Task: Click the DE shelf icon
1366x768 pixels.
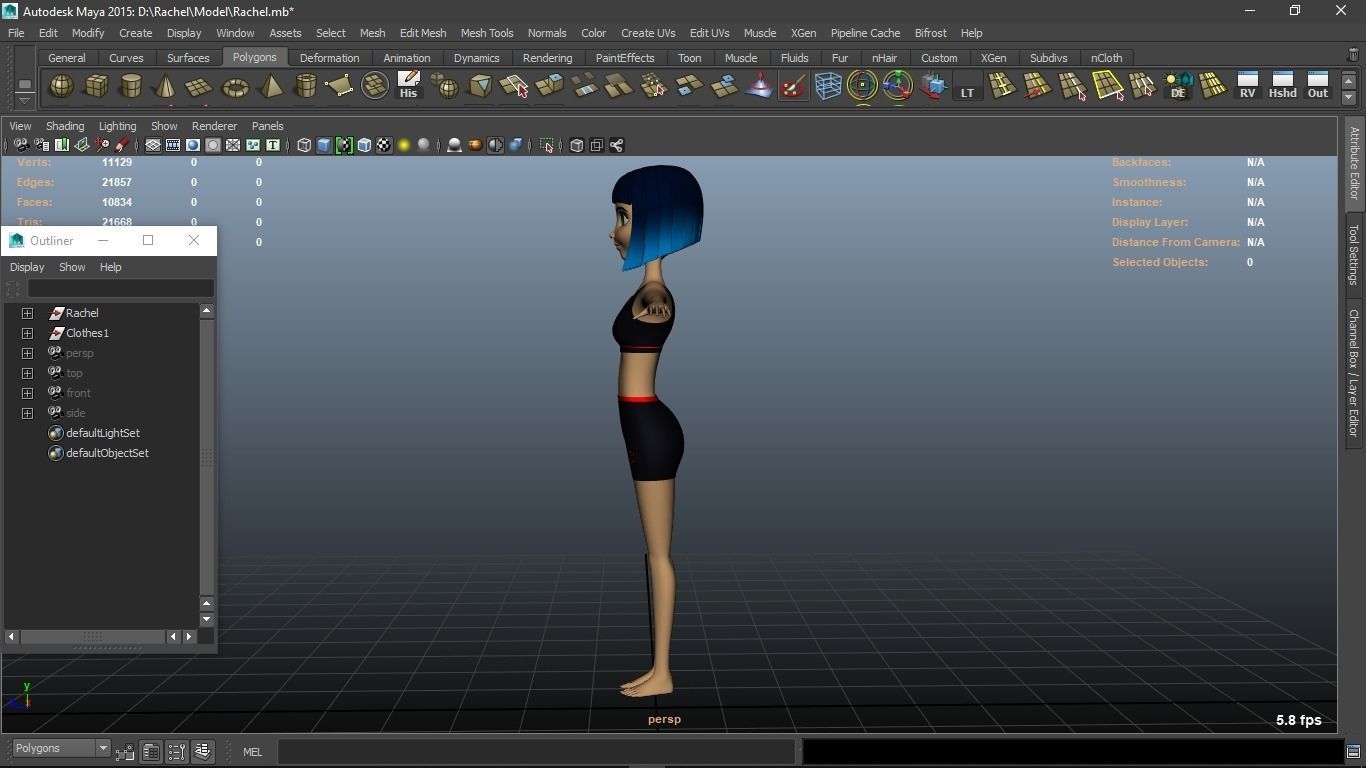Action: click(1178, 86)
